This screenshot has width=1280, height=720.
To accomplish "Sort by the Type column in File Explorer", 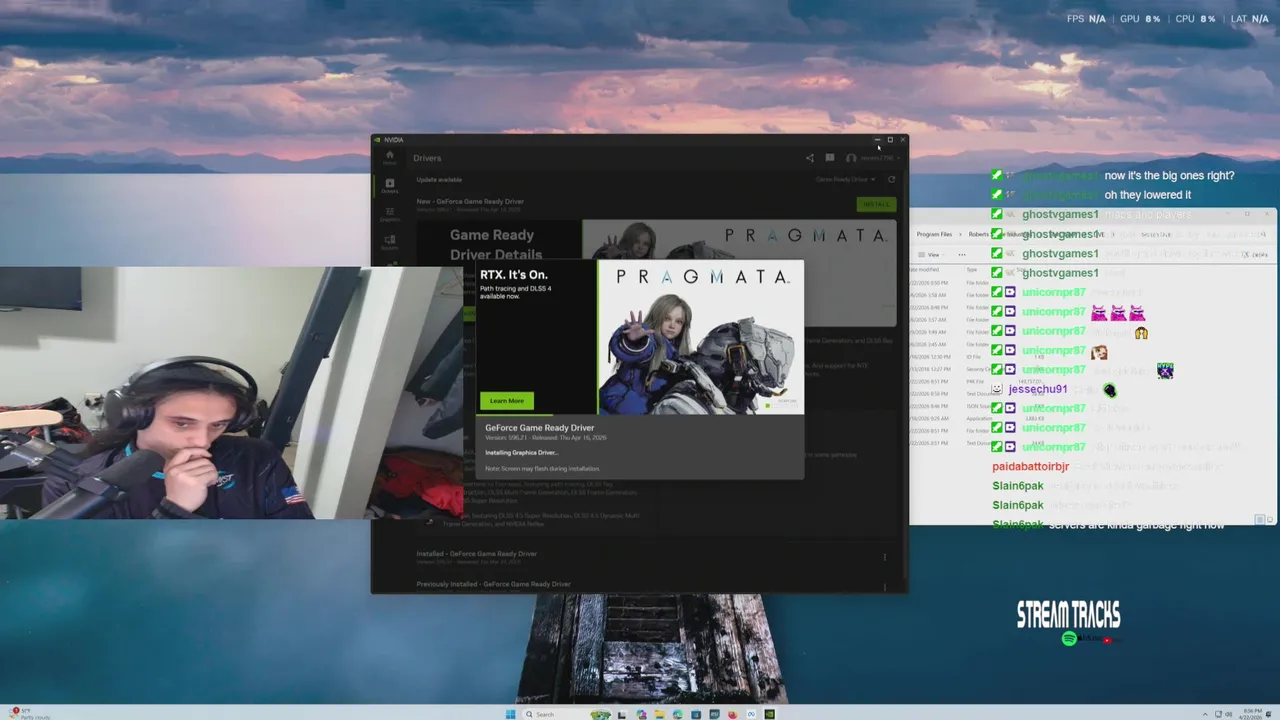I will coord(971,270).
